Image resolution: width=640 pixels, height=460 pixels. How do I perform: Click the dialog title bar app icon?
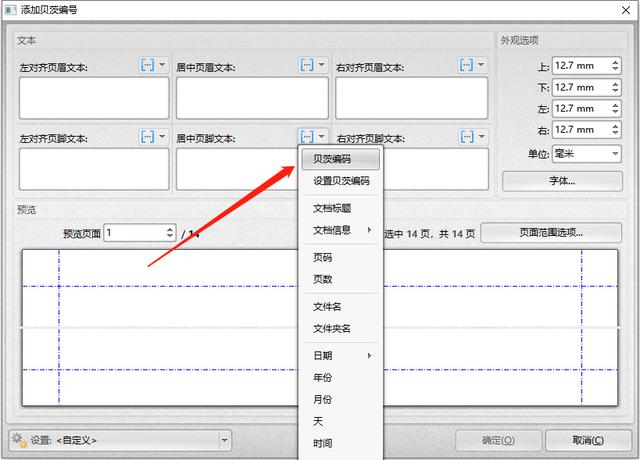point(10,10)
